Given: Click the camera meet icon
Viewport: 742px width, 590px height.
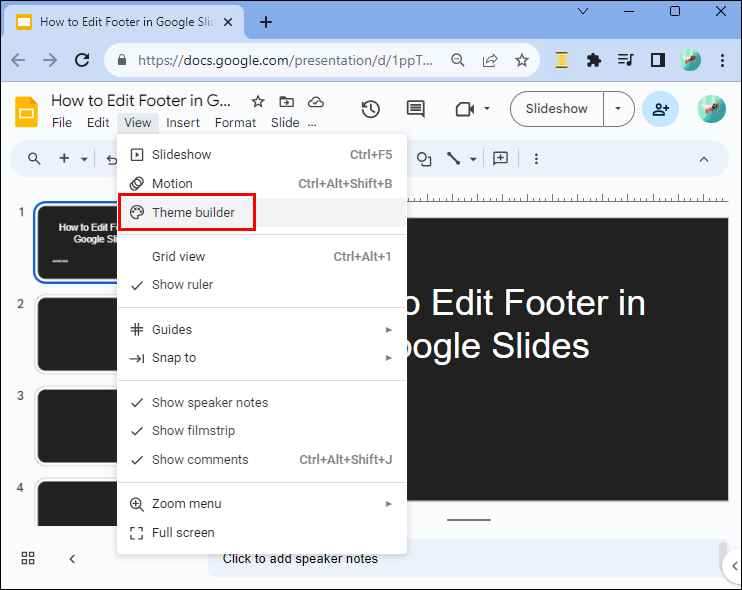Looking at the screenshot, I should point(463,109).
